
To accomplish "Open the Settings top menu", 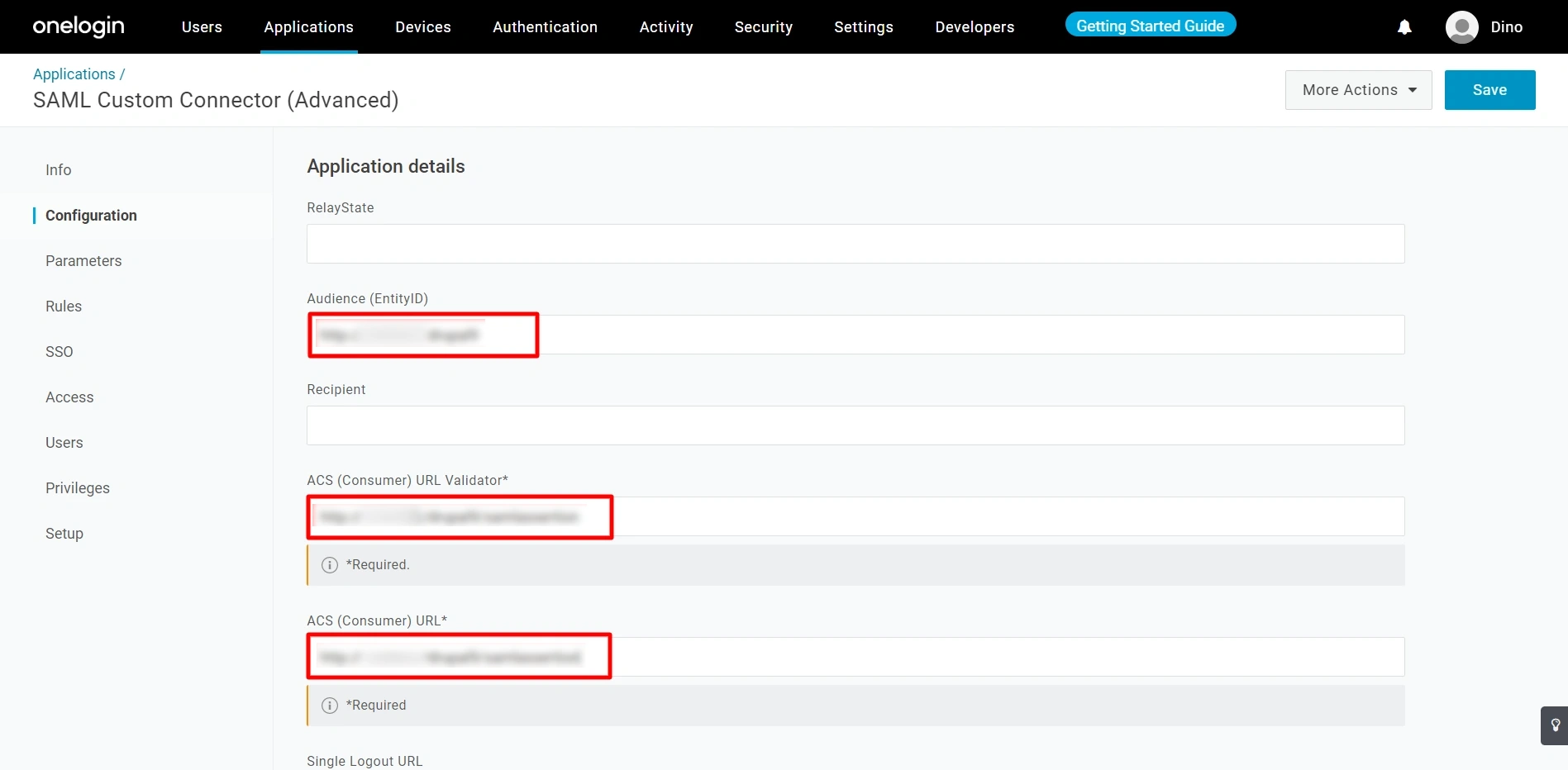I will 864,26.
